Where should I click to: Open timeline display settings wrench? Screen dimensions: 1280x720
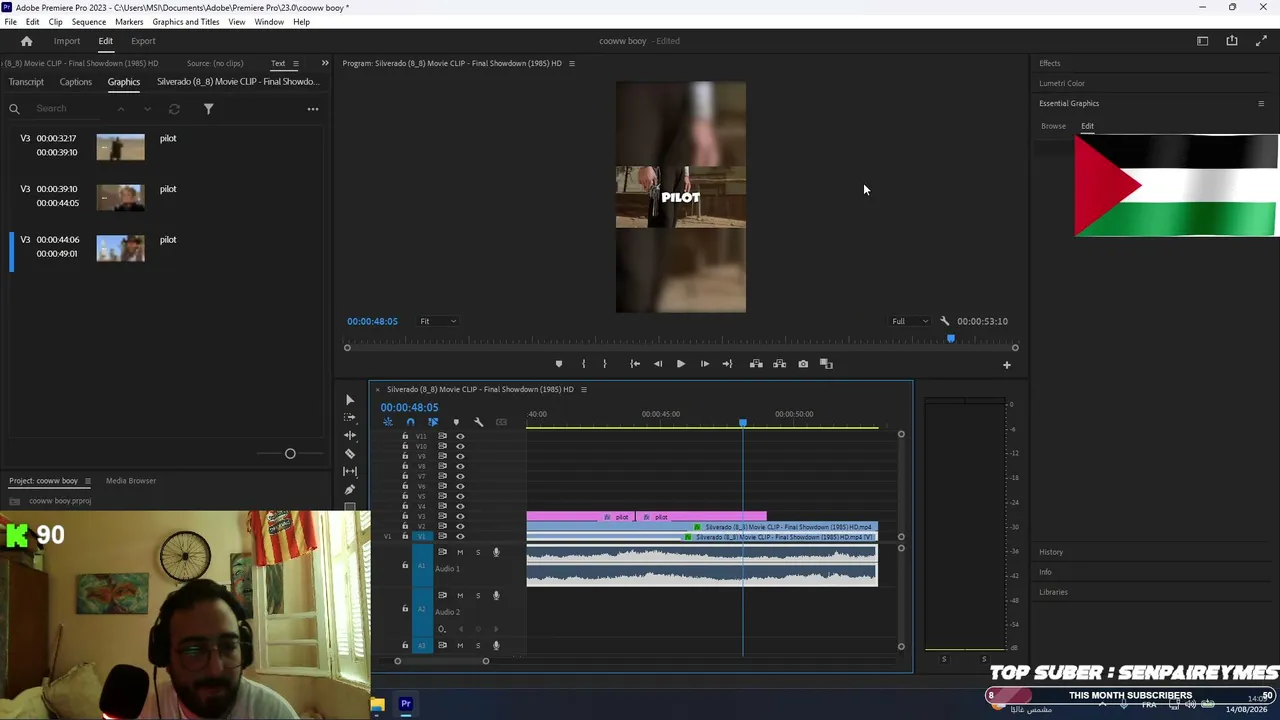point(478,422)
